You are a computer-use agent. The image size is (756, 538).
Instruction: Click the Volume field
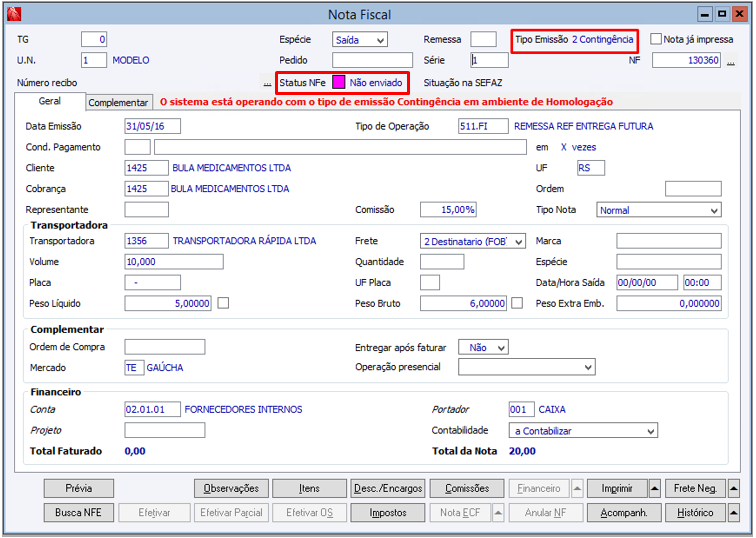(174, 262)
